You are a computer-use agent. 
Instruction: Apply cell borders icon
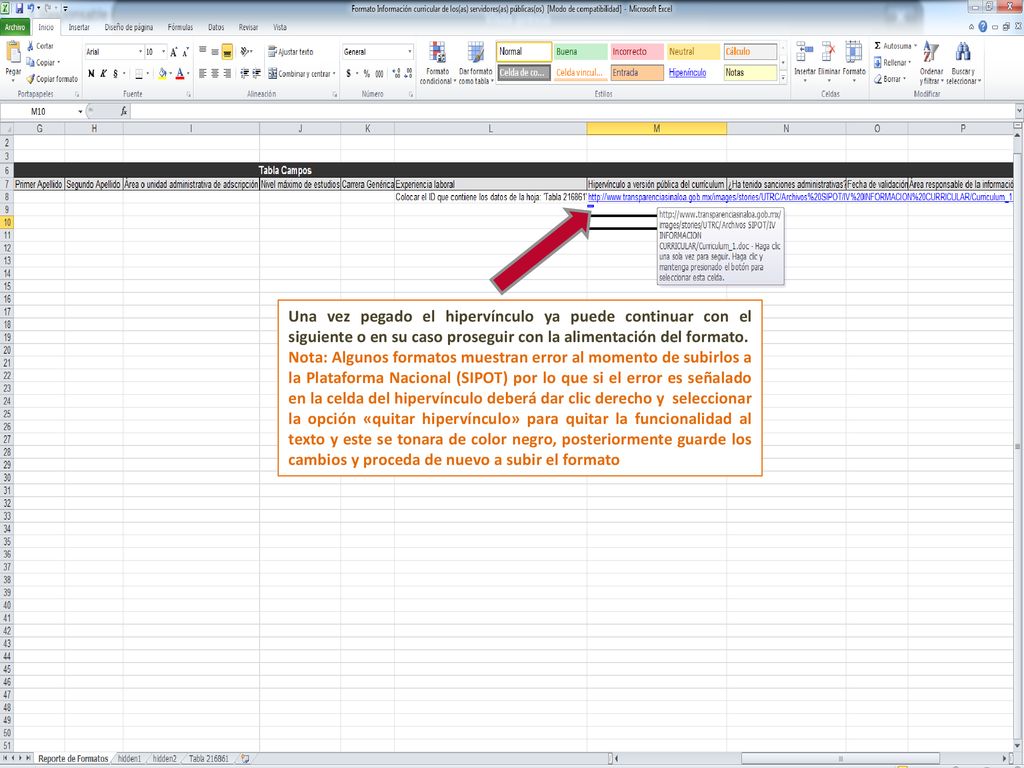(138, 73)
